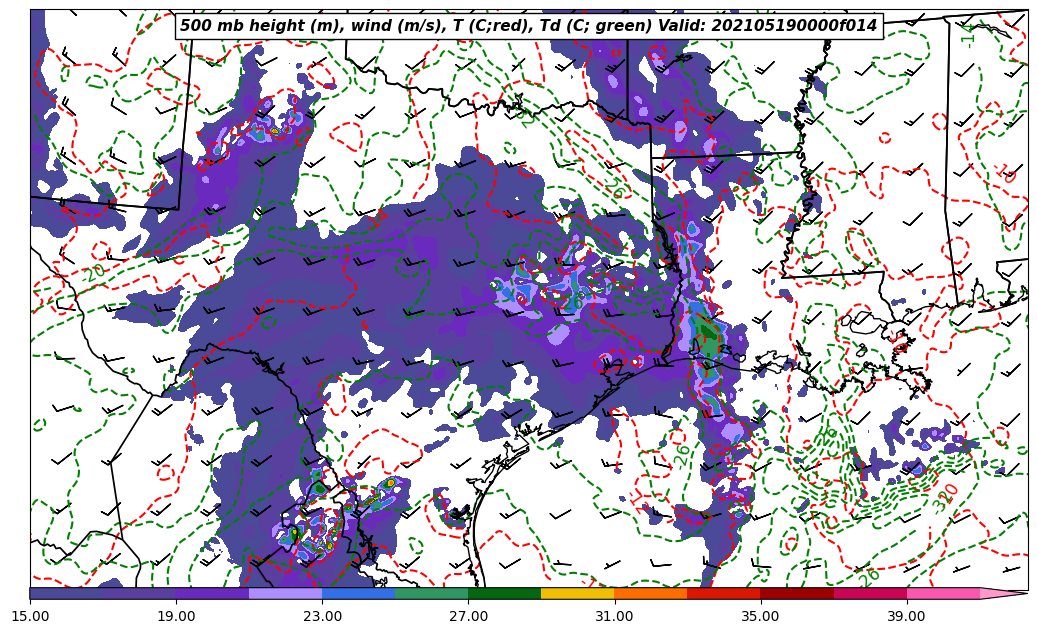The width and height of the screenshot is (1037, 633).
Task: Click the dark green colorbar segment
Action: (504, 593)
